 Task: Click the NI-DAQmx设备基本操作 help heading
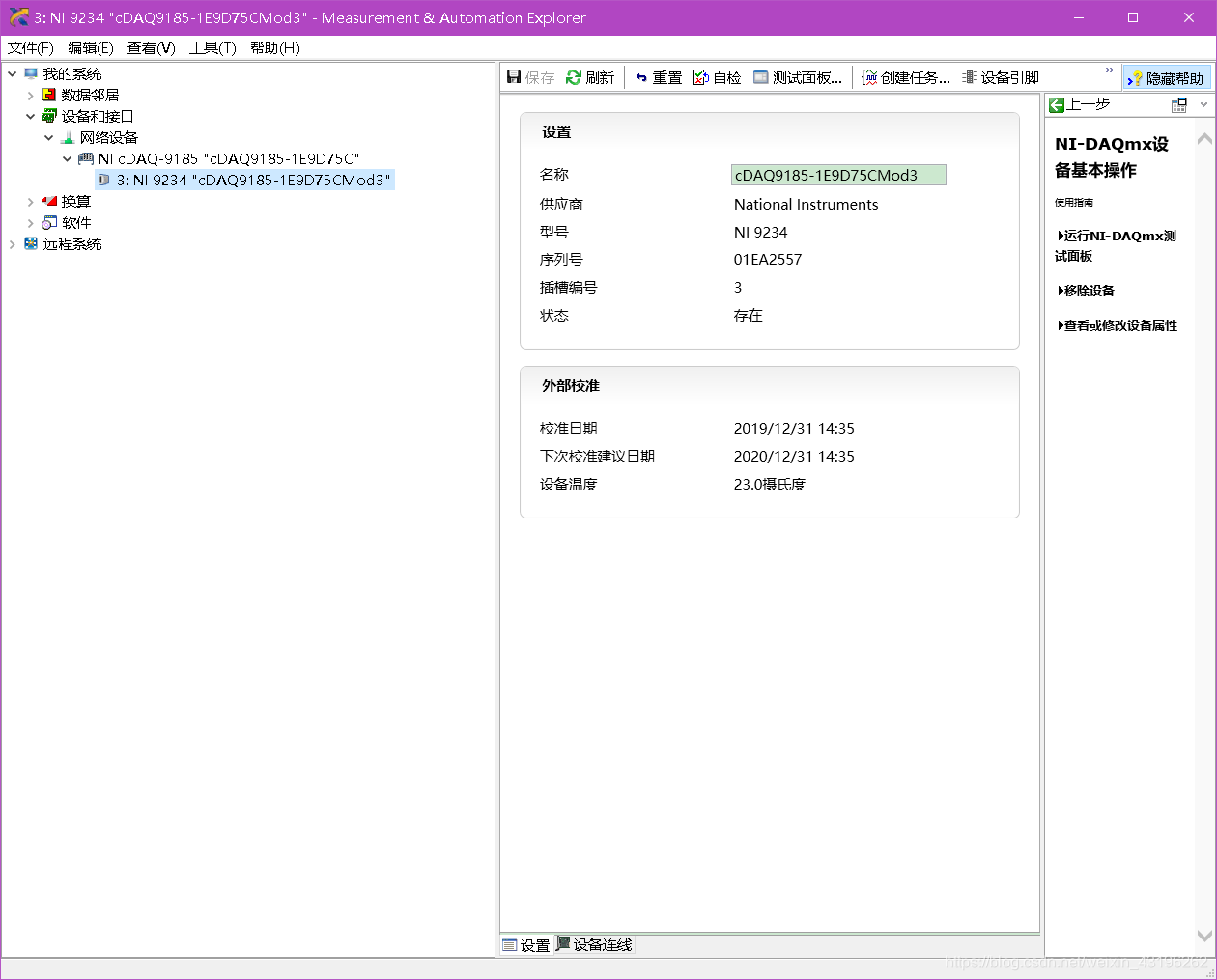click(x=1112, y=156)
